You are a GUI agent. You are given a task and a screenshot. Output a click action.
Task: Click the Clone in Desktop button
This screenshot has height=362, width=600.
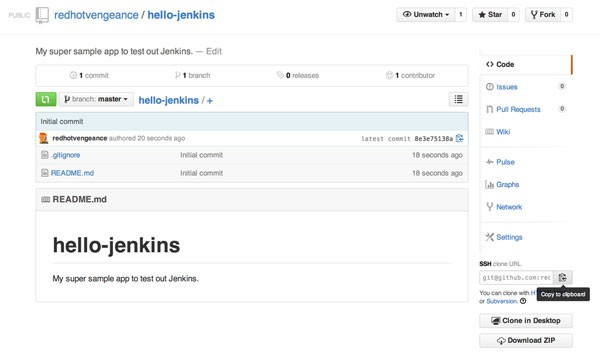coord(526,321)
